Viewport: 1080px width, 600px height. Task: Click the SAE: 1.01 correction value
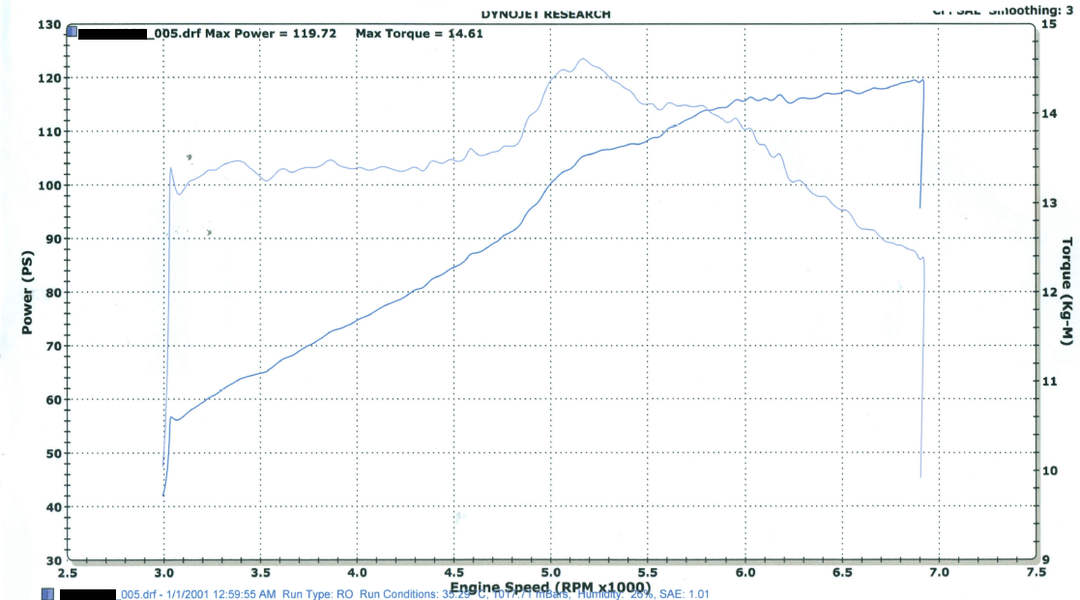click(x=685, y=594)
